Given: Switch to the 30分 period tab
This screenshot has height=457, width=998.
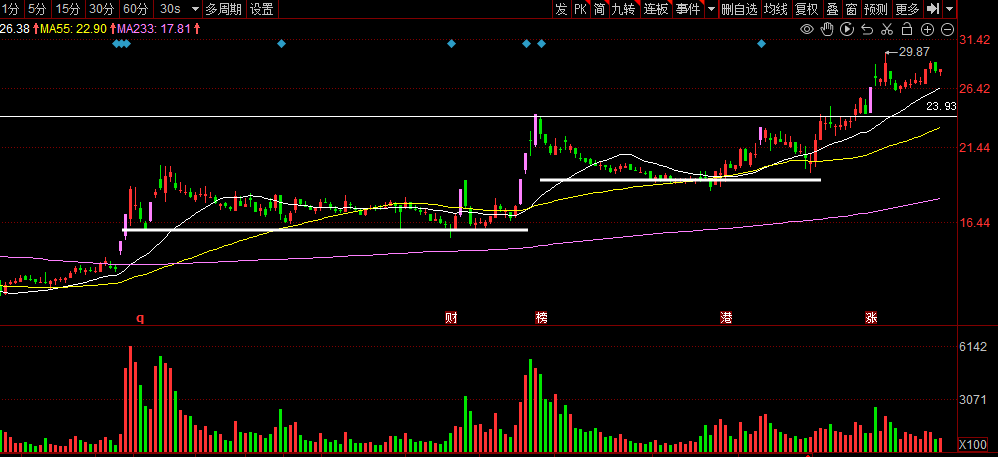Looking at the screenshot, I should (x=101, y=9).
